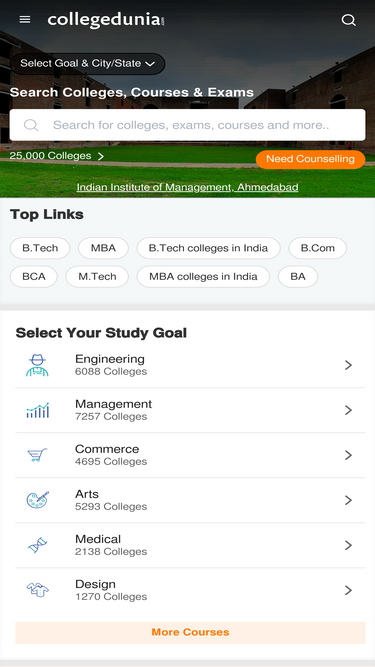The height and width of the screenshot is (667, 375).
Task: Click the Management bar chart icon
Action: (x=37, y=410)
